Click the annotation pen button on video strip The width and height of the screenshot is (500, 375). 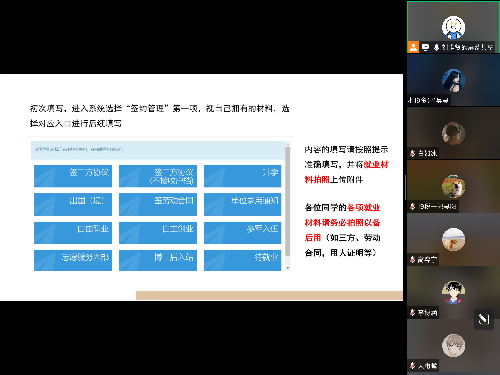484,319
